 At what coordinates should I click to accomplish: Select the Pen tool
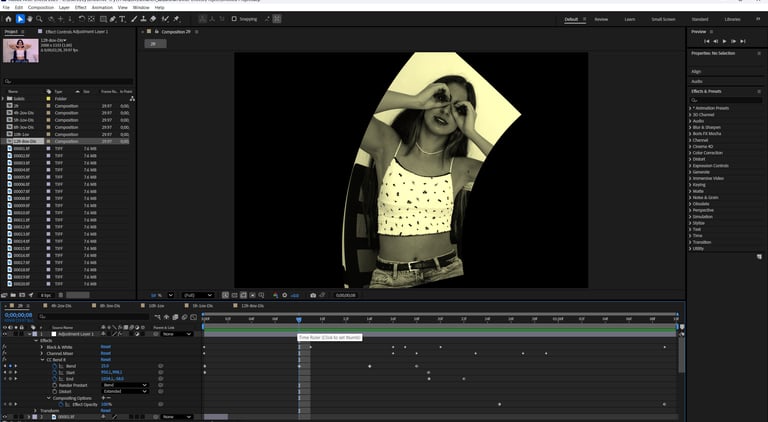(x=111, y=18)
